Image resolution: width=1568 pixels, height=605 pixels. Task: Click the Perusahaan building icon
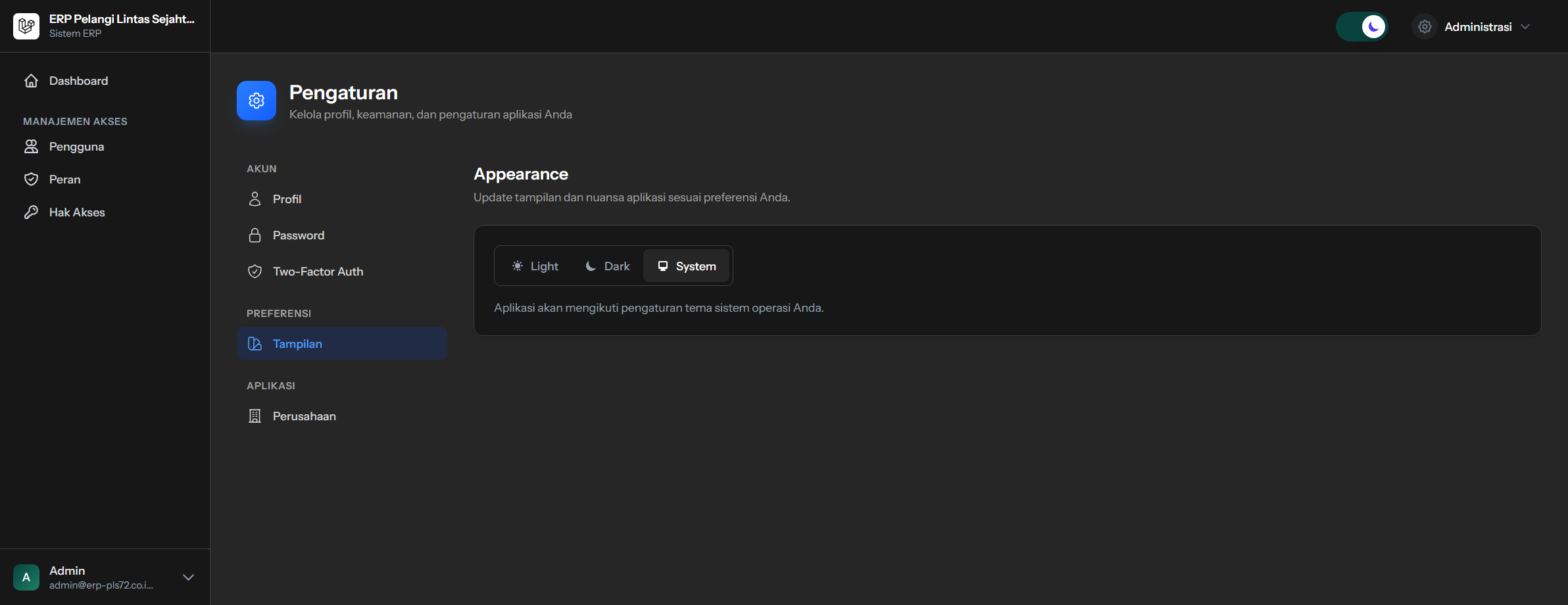tap(255, 416)
